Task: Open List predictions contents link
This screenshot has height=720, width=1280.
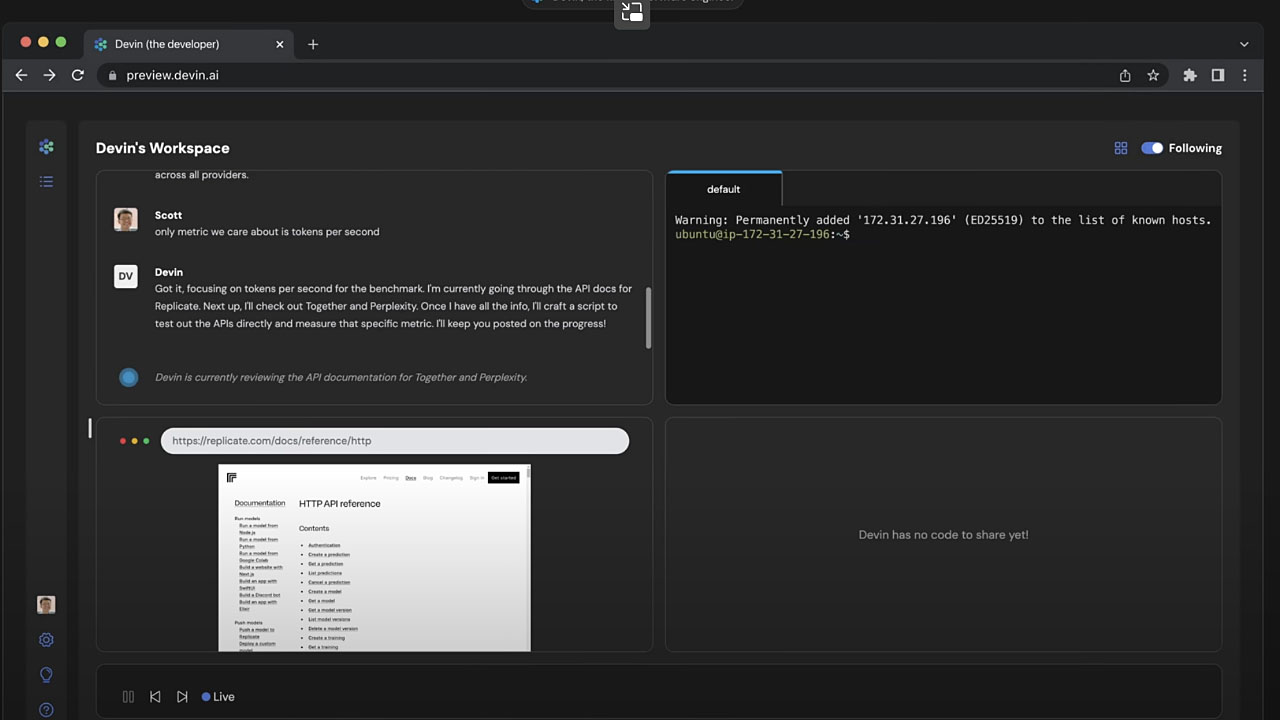Action: [325, 573]
